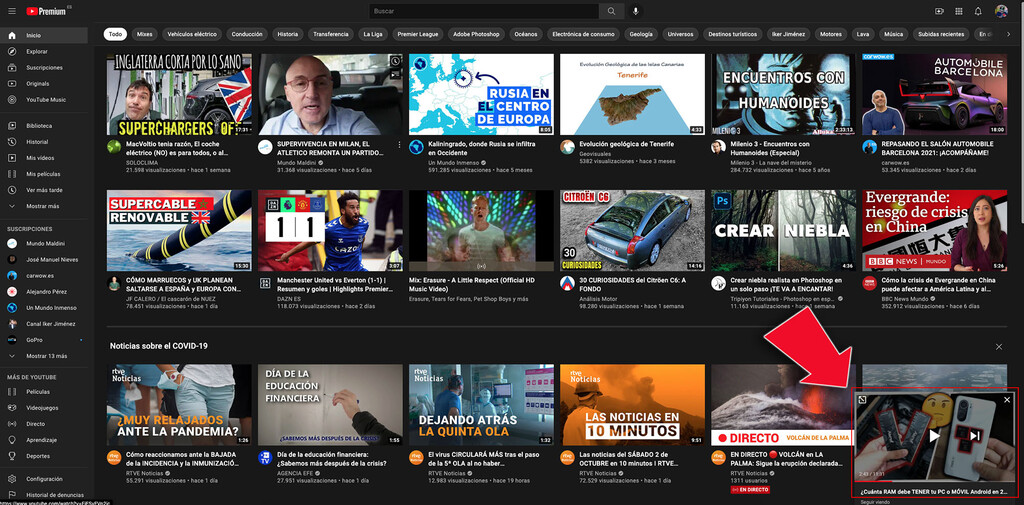
Task: Open Historial in sidebar
Action: [44, 142]
